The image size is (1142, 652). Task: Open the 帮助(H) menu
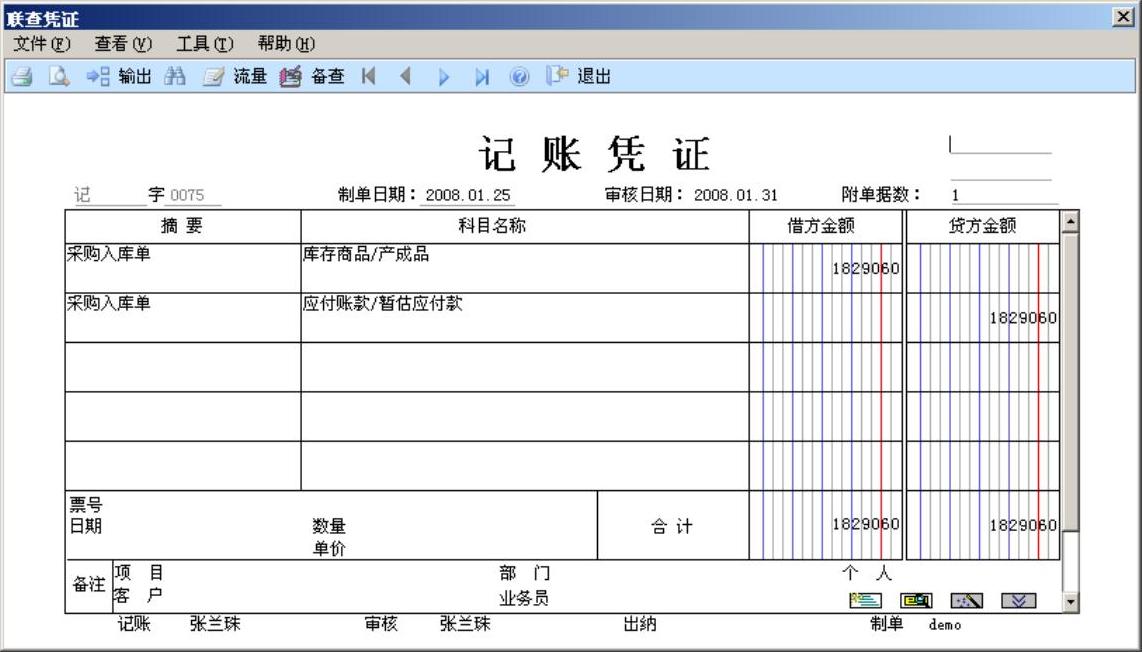pyautogui.click(x=286, y=44)
